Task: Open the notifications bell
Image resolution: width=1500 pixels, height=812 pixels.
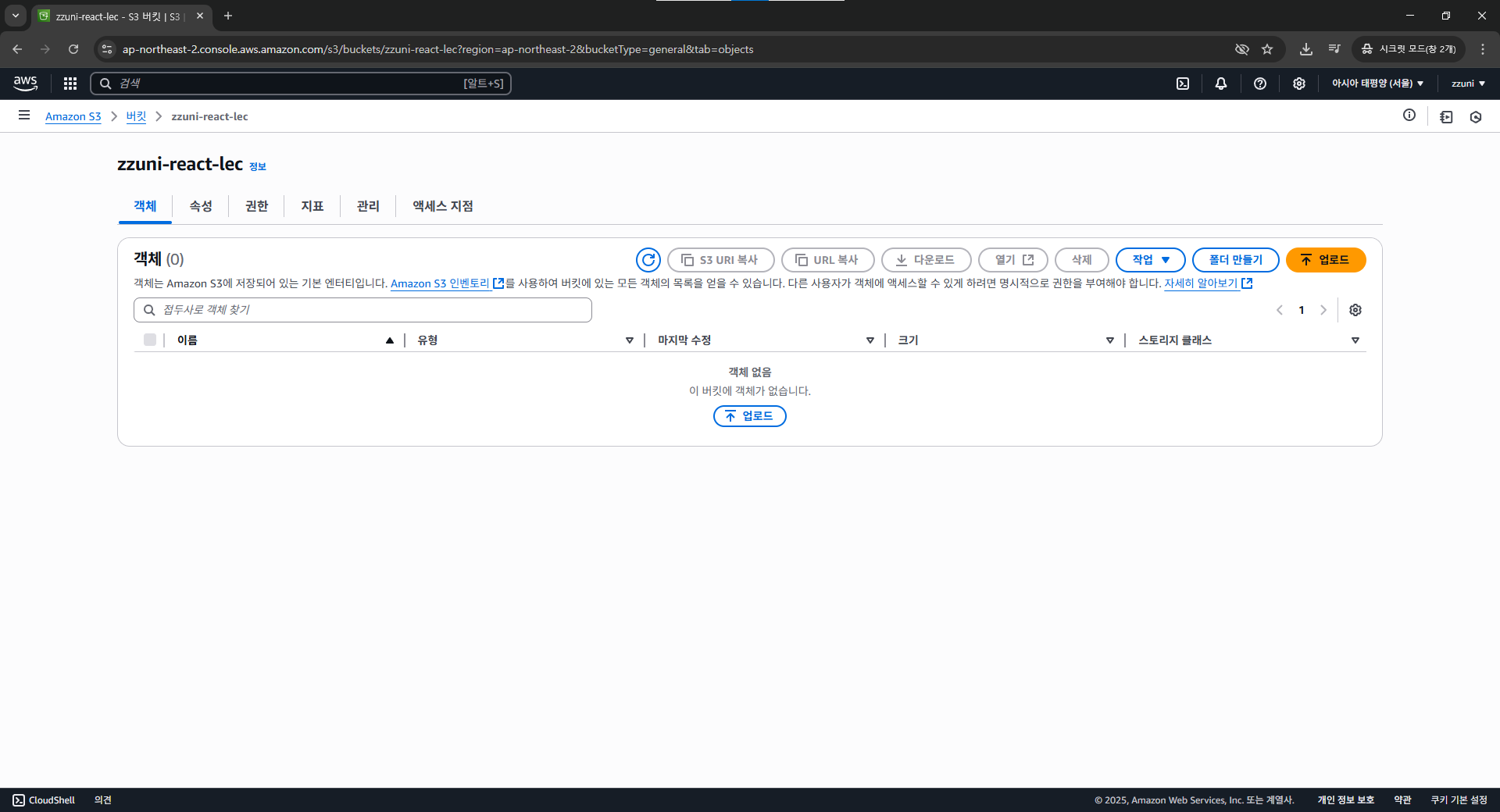Action: click(1221, 84)
